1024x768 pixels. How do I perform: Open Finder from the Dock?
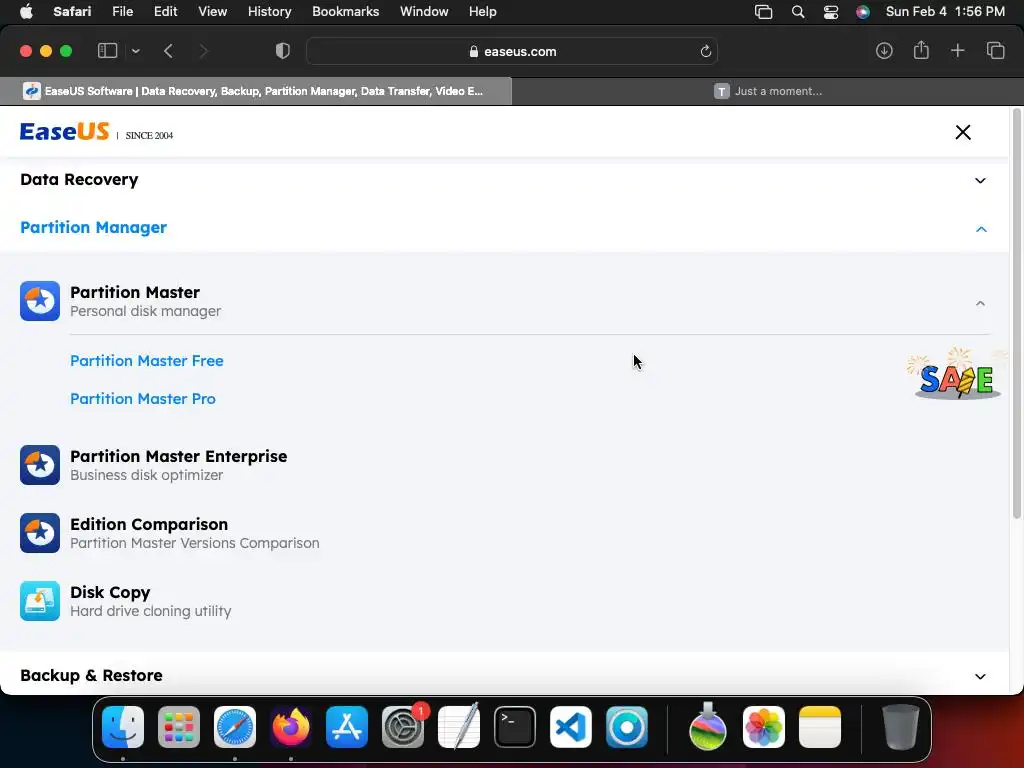pyautogui.click(x=123, y=727)
